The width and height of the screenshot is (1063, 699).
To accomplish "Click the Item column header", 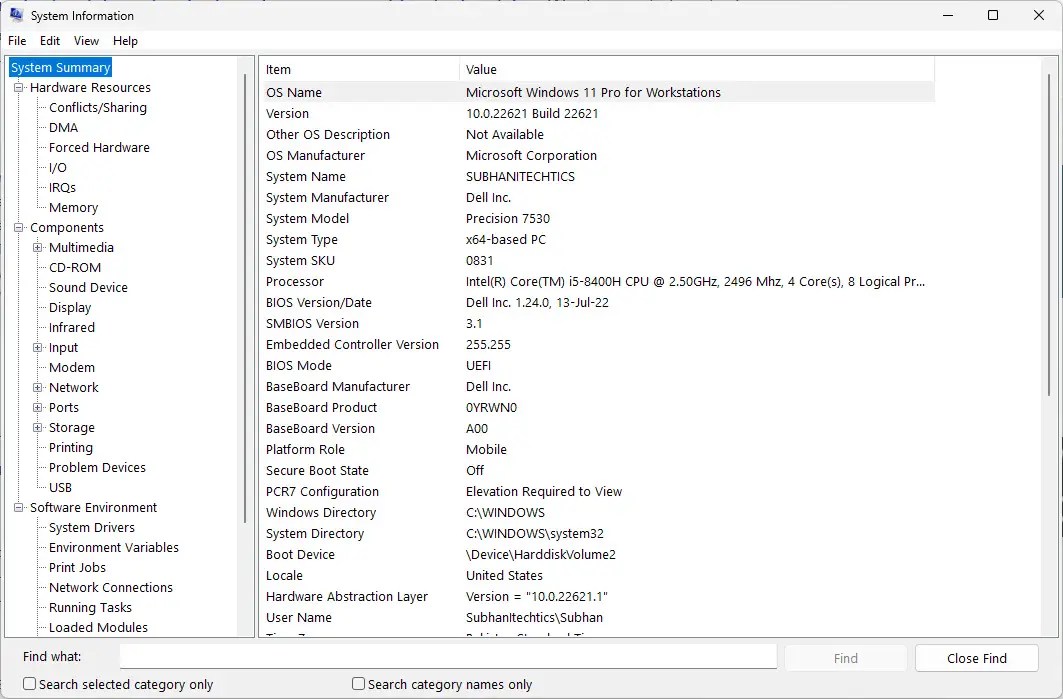I will pyautogui.click(x=361, y=69).
